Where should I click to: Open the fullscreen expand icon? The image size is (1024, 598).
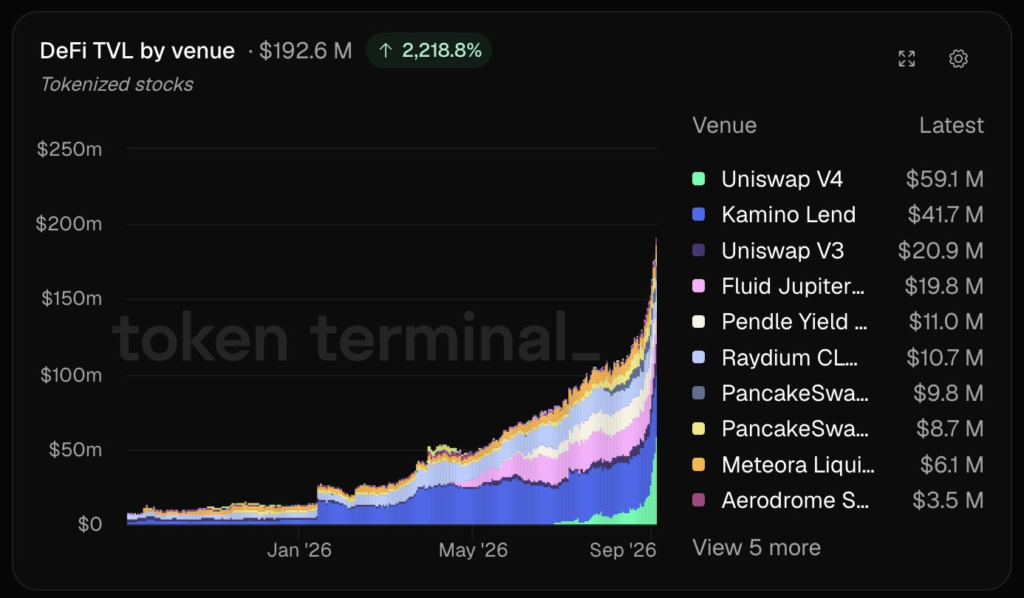pos(906,59)
